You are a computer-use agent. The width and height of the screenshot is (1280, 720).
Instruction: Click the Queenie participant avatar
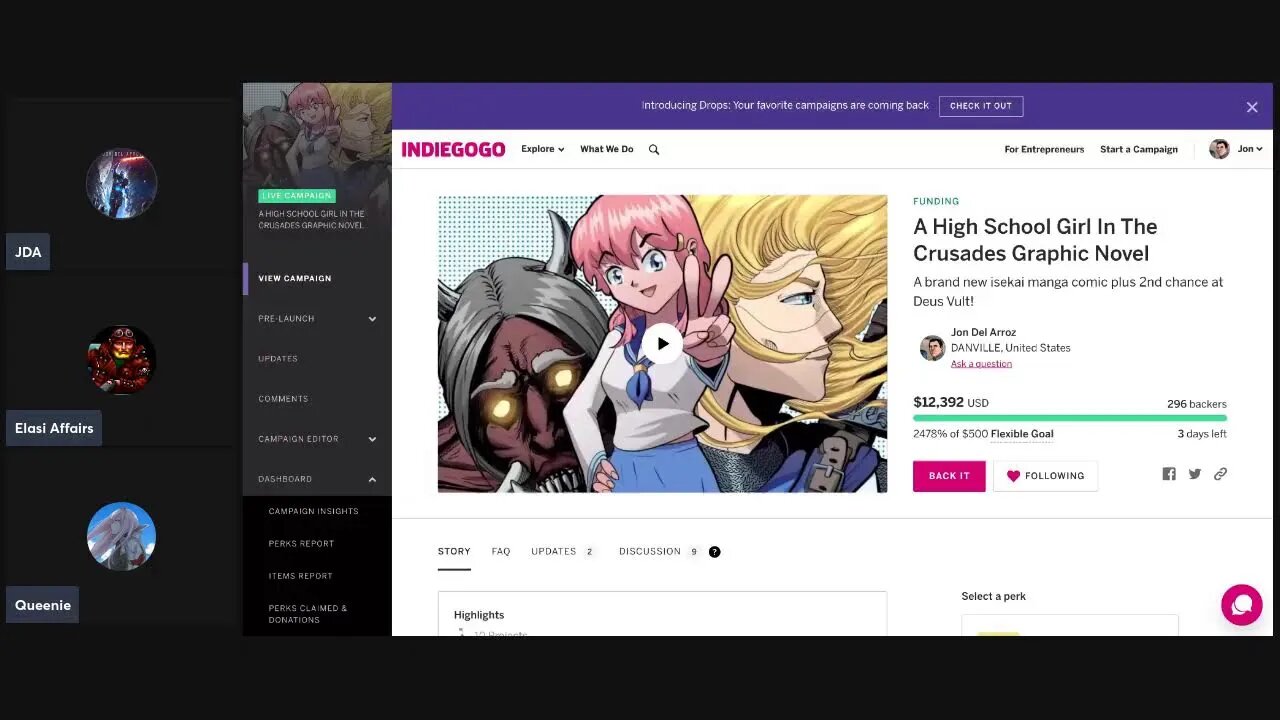pyautogui.click(x=121, y=536)
